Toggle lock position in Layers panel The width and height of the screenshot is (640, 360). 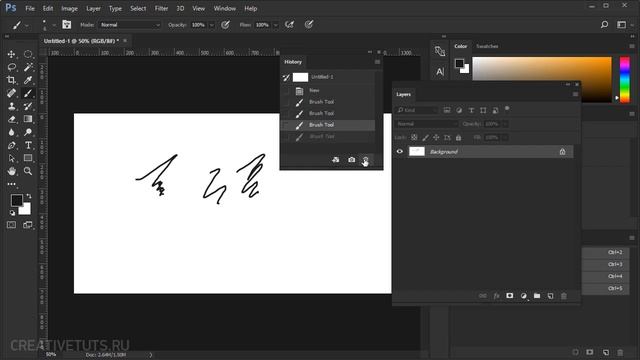tap(436, 138)
